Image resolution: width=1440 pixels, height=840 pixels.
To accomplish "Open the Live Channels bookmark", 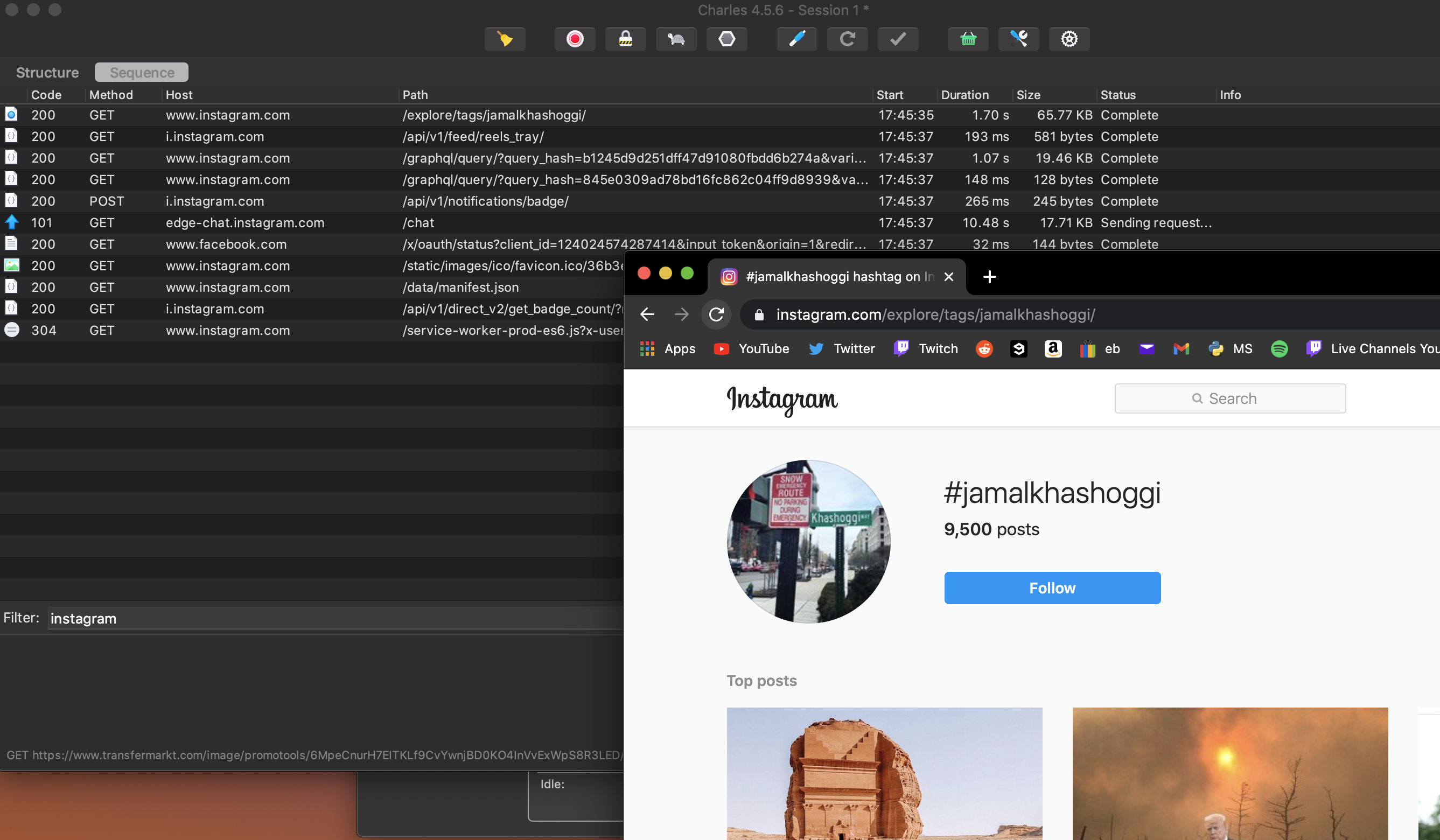I will (1373, 348).
